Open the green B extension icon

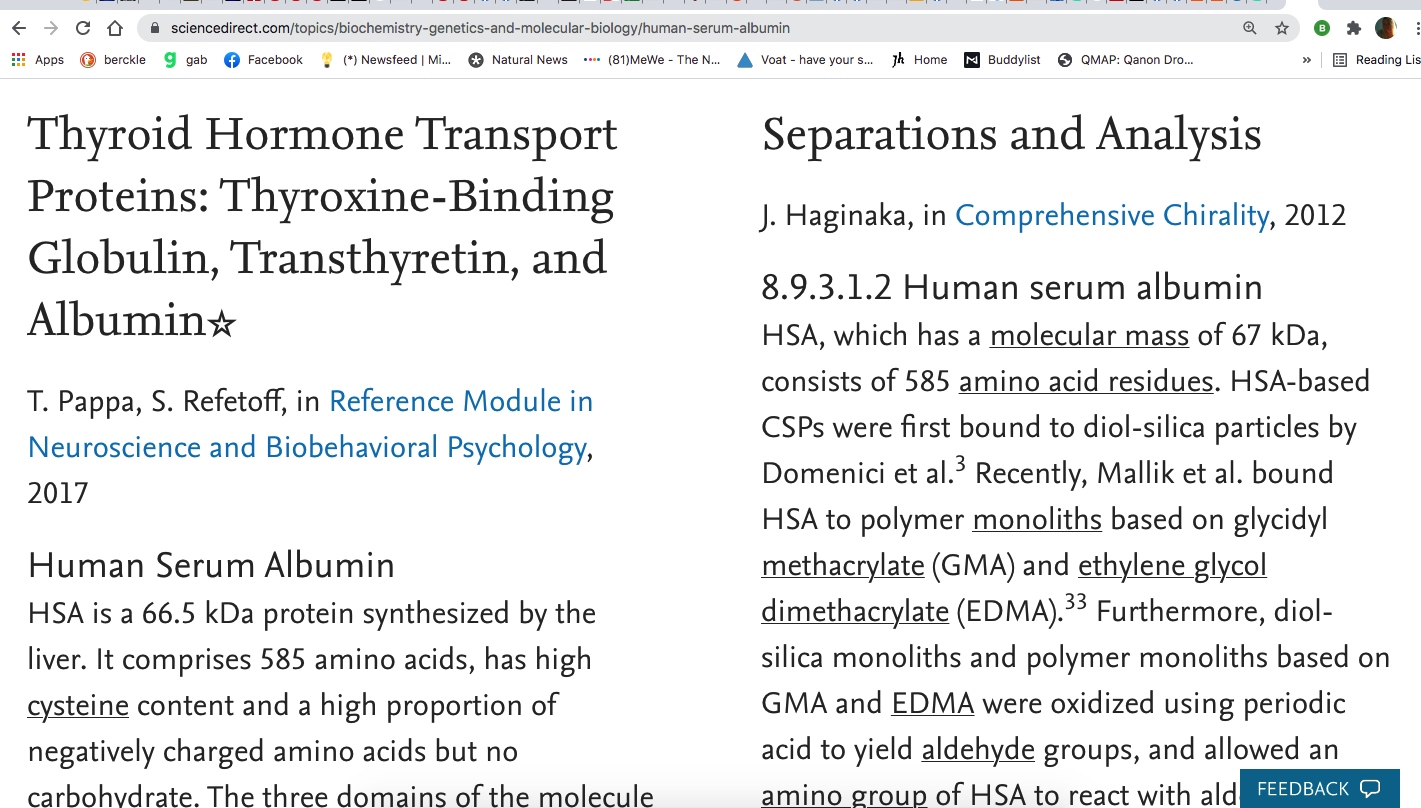click(1322, 28)
